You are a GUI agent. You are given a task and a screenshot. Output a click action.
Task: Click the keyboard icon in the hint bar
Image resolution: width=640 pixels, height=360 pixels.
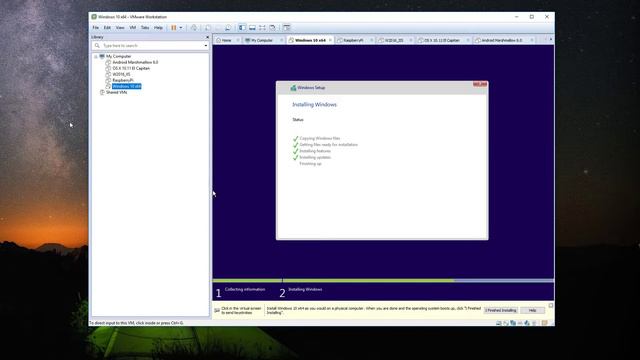(x=217, y=311)
